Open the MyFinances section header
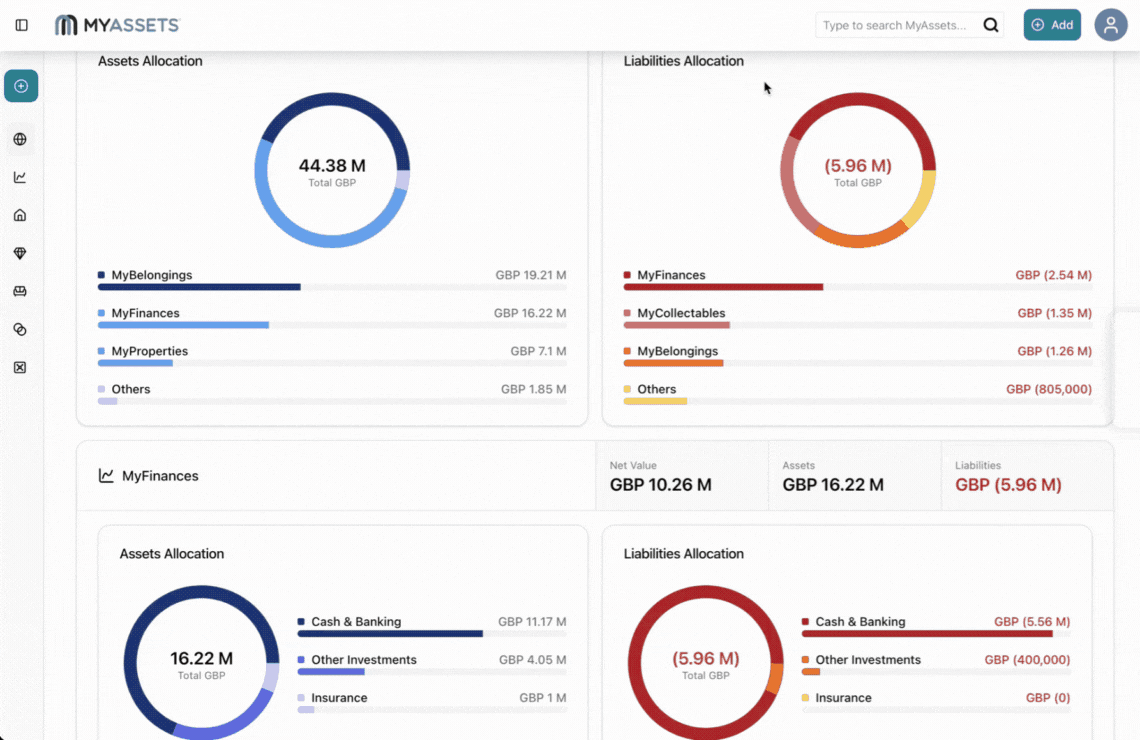The width and height of the screenshot is (1140, 740). pos(149,475)
